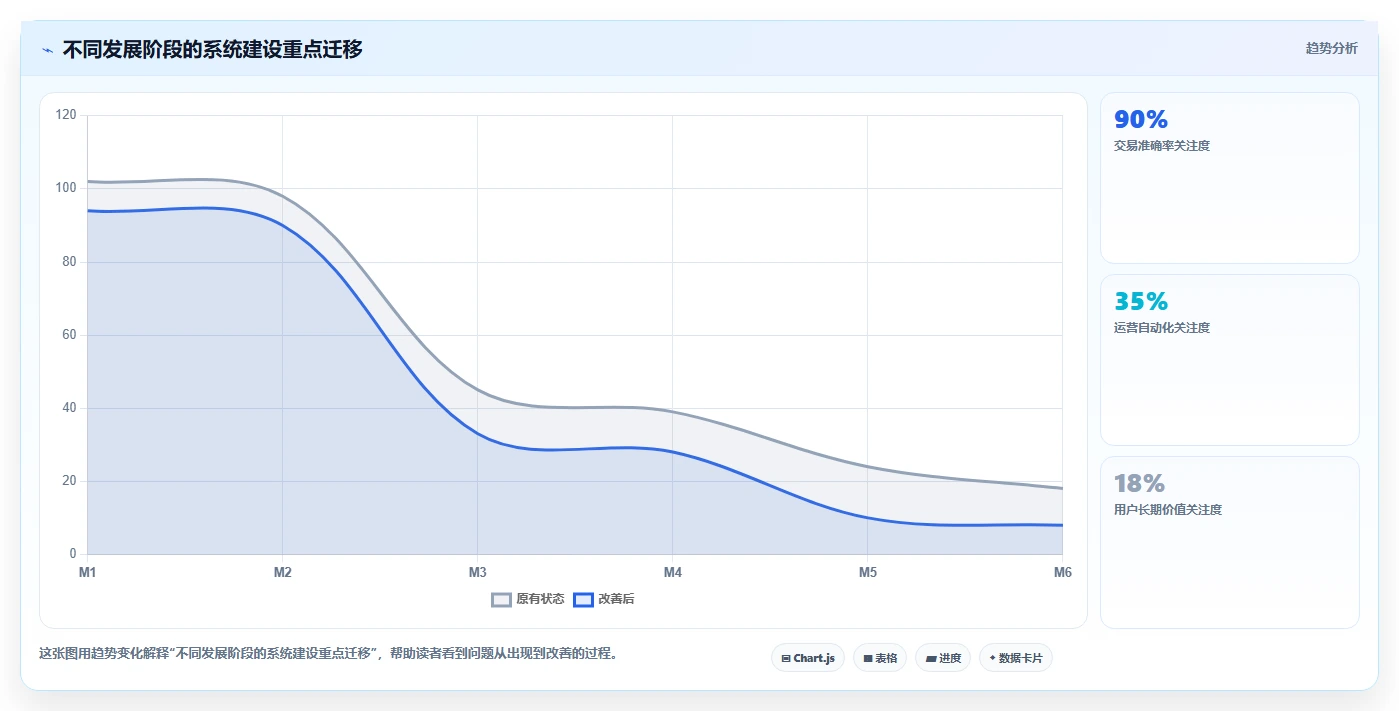Click the M5 axis label
Viewport: 1399px width, 711px height.
868,573
